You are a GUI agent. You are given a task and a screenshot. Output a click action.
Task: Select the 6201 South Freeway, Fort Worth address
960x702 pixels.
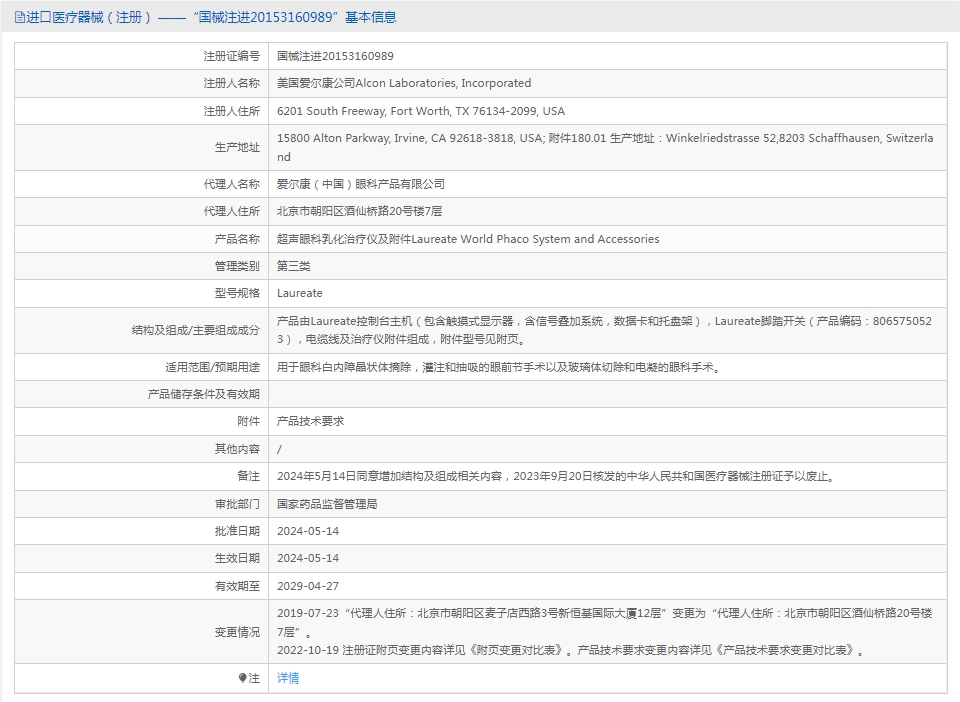[x=421, y=111]
